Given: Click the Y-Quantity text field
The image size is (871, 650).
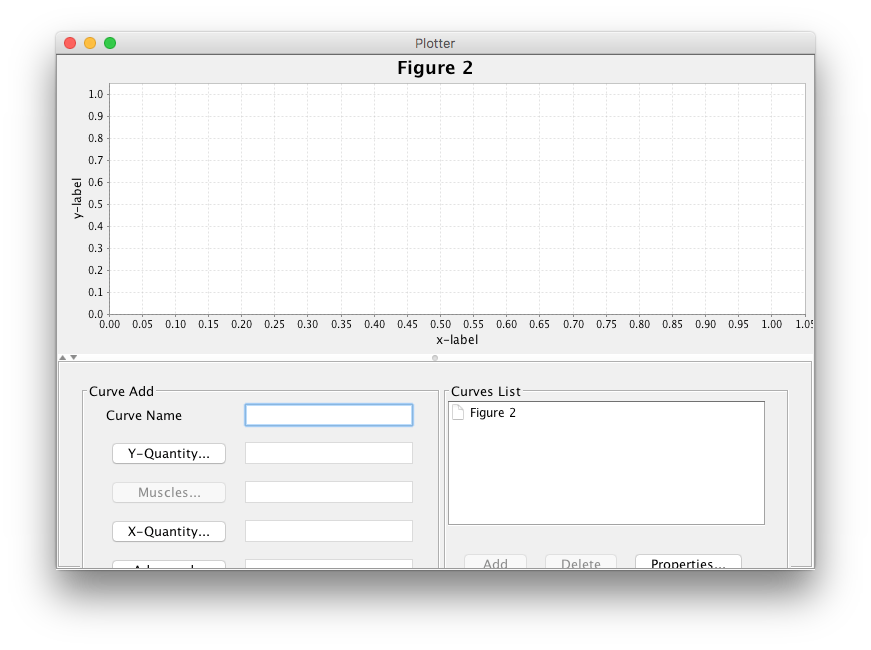Looking at the screenshot, I should click(328, 453).
